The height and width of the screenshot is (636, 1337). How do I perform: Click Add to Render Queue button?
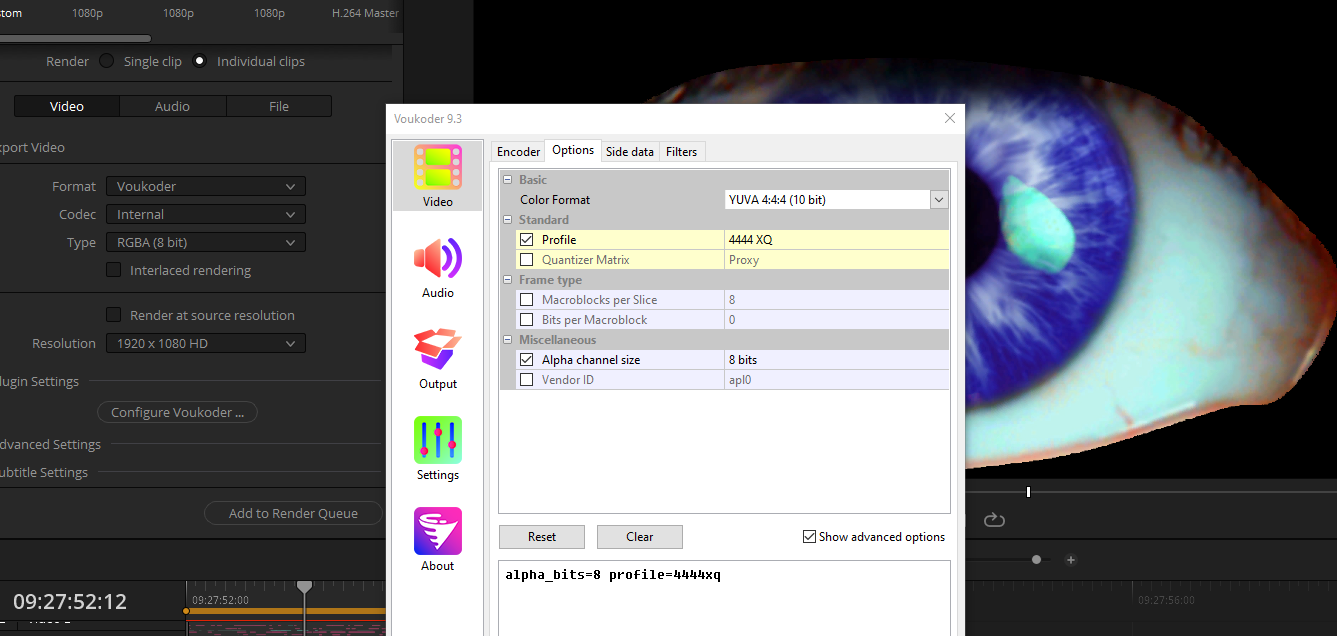tap(293, 513)
